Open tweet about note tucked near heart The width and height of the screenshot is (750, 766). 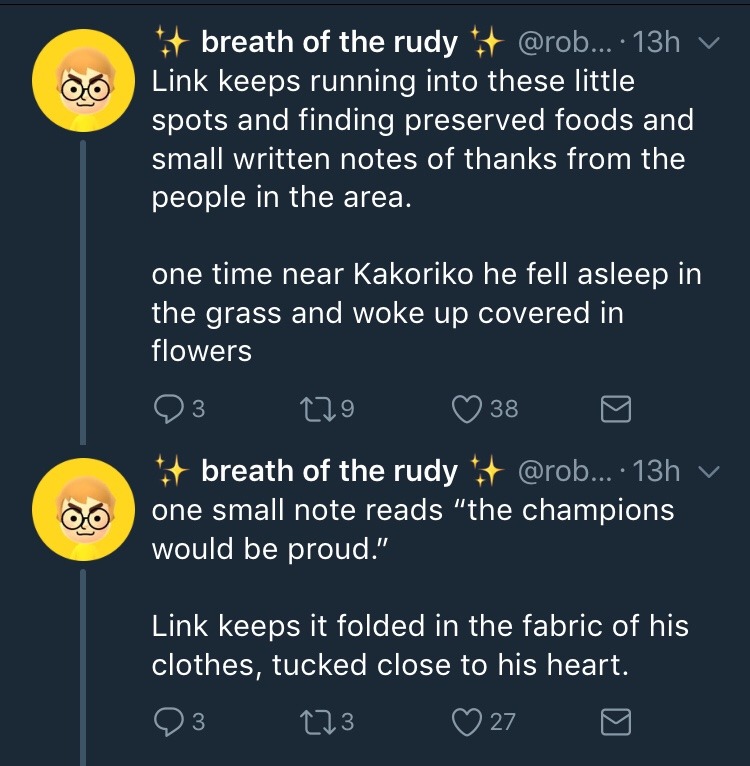click(420, 646)
